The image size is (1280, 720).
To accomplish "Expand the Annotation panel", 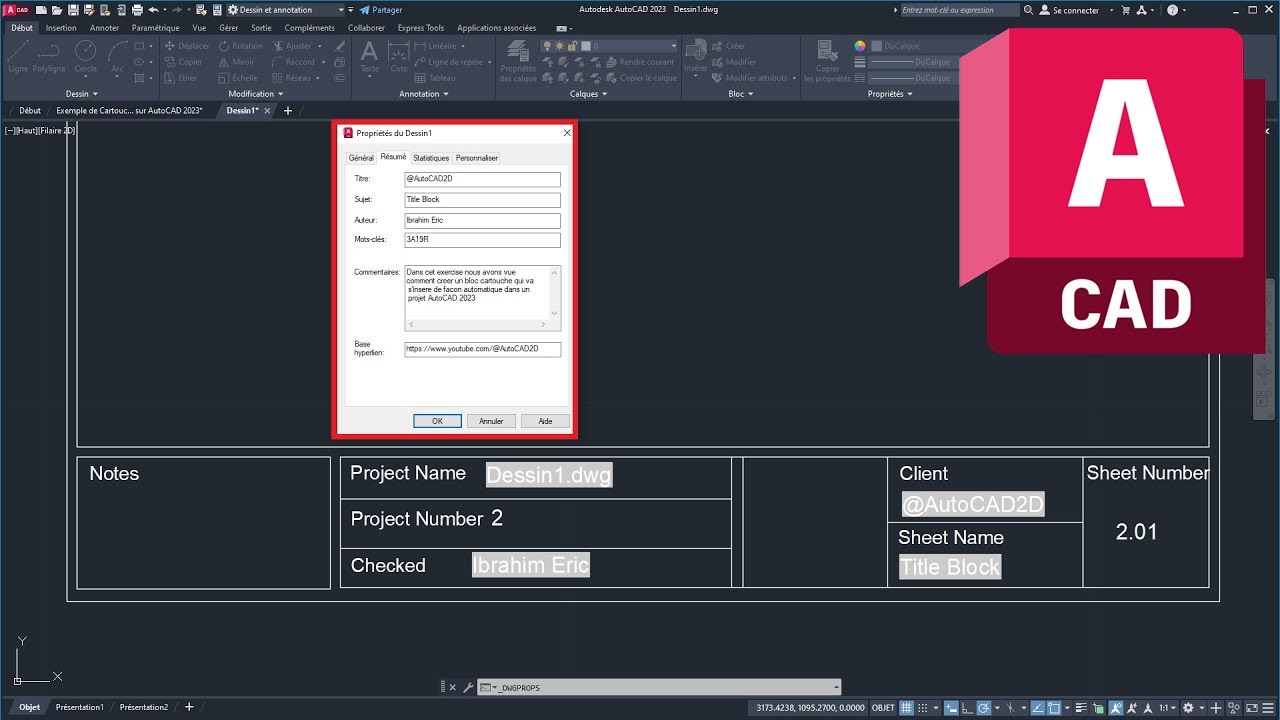I will point(424,94).
